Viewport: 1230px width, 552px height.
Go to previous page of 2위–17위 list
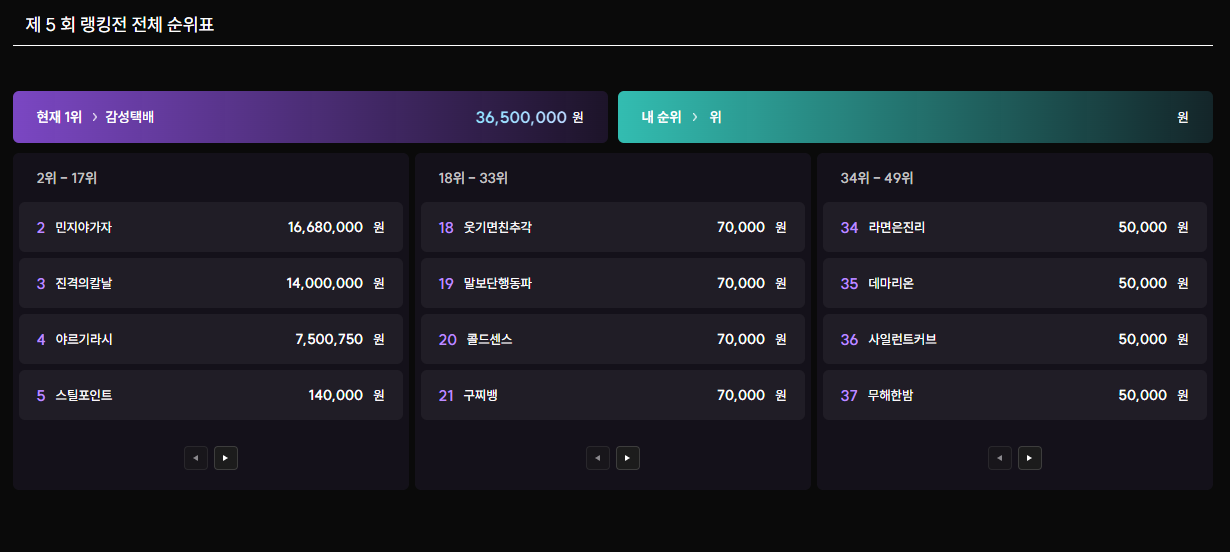(196, 458)
